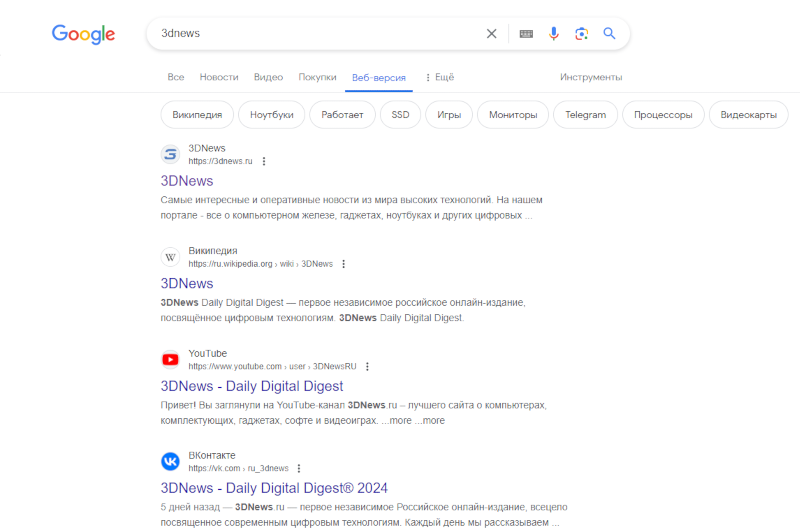
Task: Open the 3DNews - Daily Digest YouTube link
Action: coord(252,386)
